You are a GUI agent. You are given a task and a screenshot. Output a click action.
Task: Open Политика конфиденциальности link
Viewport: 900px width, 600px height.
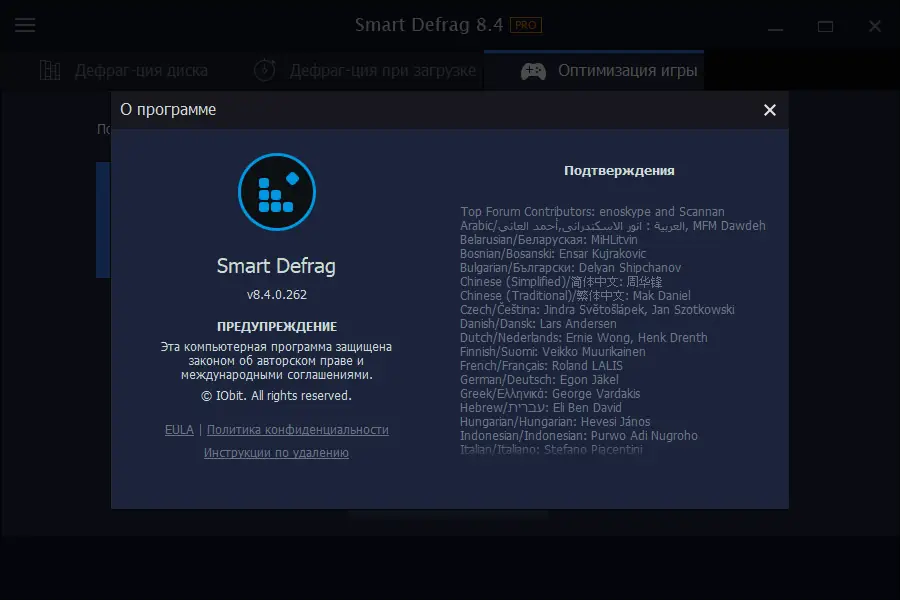pyautogui.click(x=297, y=429)
